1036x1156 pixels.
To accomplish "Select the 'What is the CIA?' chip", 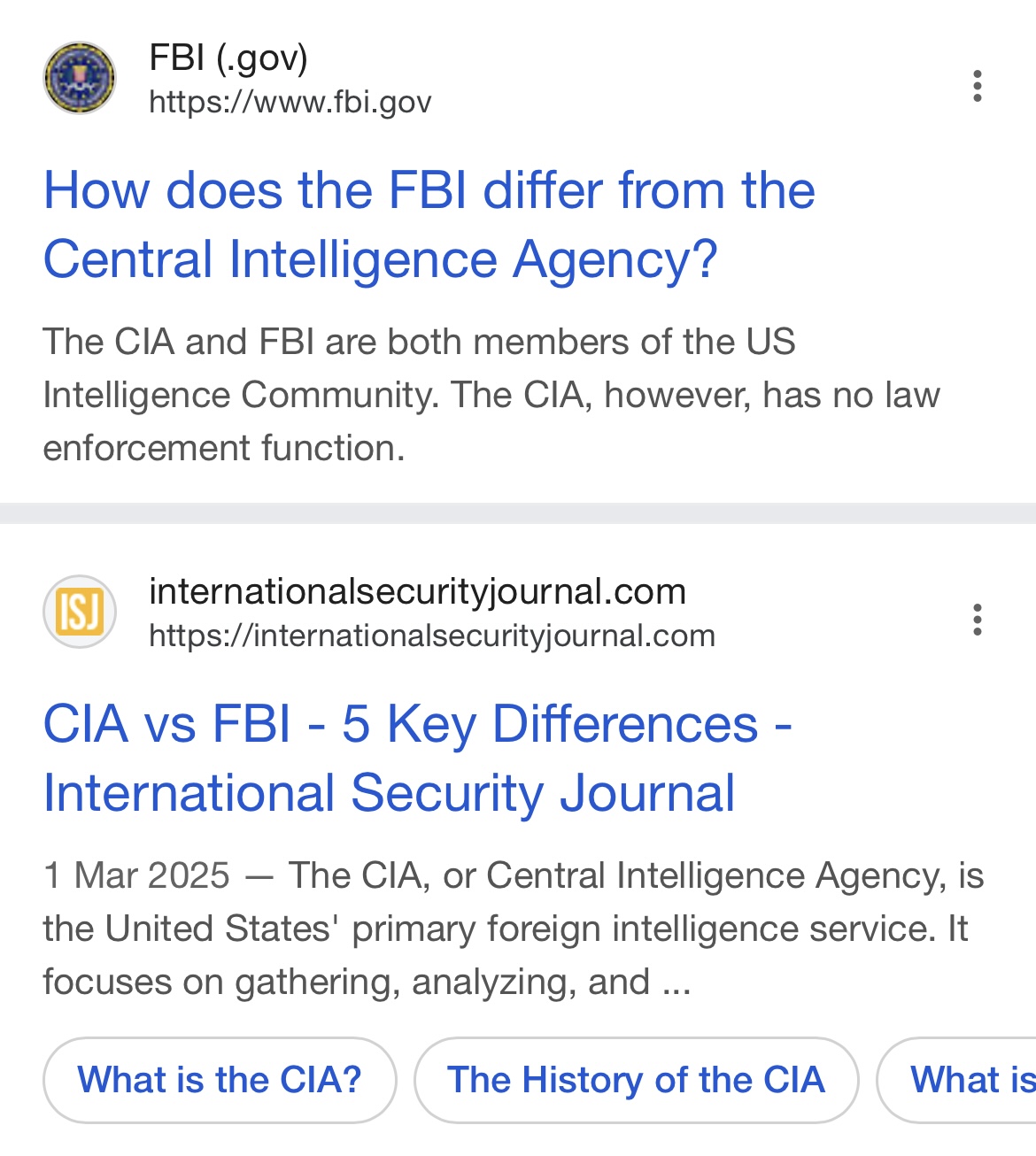I will click(220, 1080).
